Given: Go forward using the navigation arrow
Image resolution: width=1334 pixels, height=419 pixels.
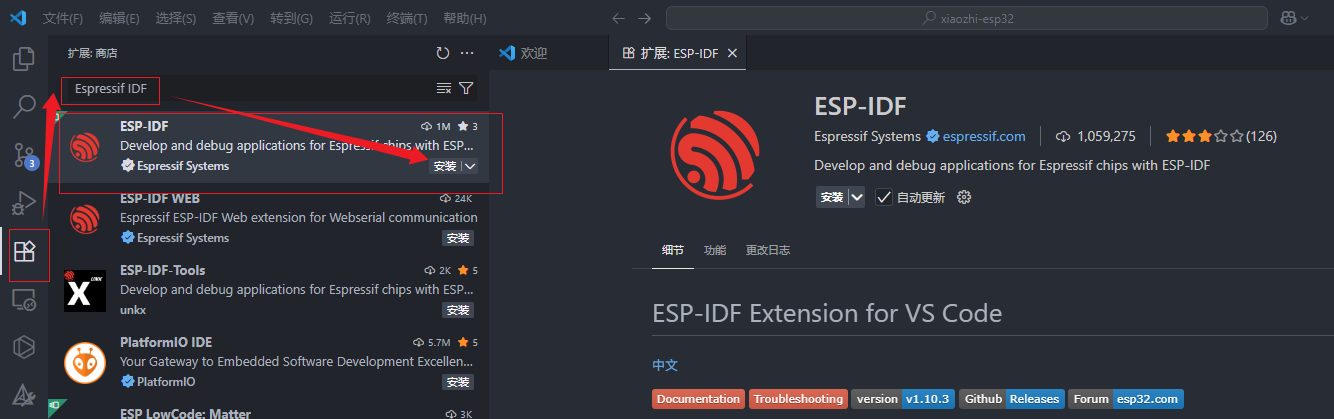Looking at the screenshot, I should coord(644,18).
